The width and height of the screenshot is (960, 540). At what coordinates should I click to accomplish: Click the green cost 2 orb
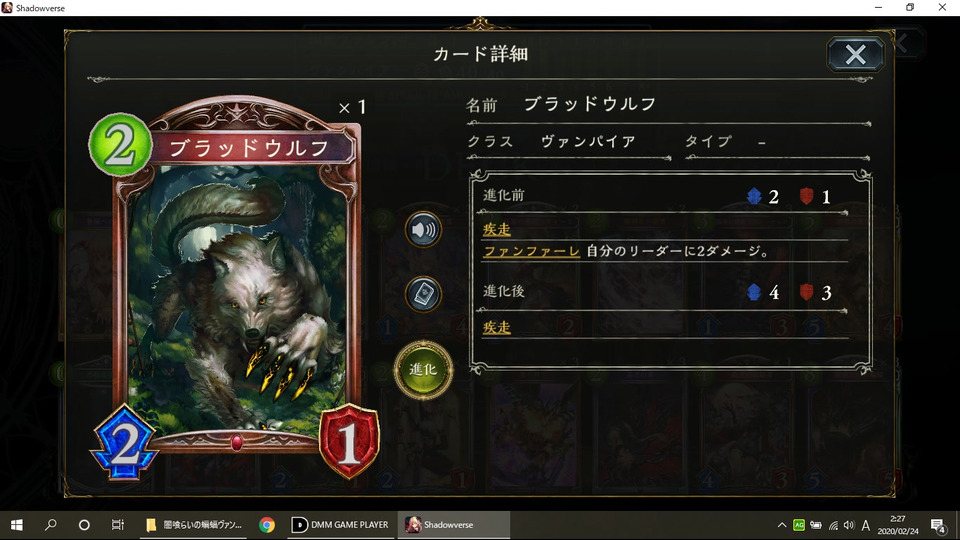coord(120,145)
